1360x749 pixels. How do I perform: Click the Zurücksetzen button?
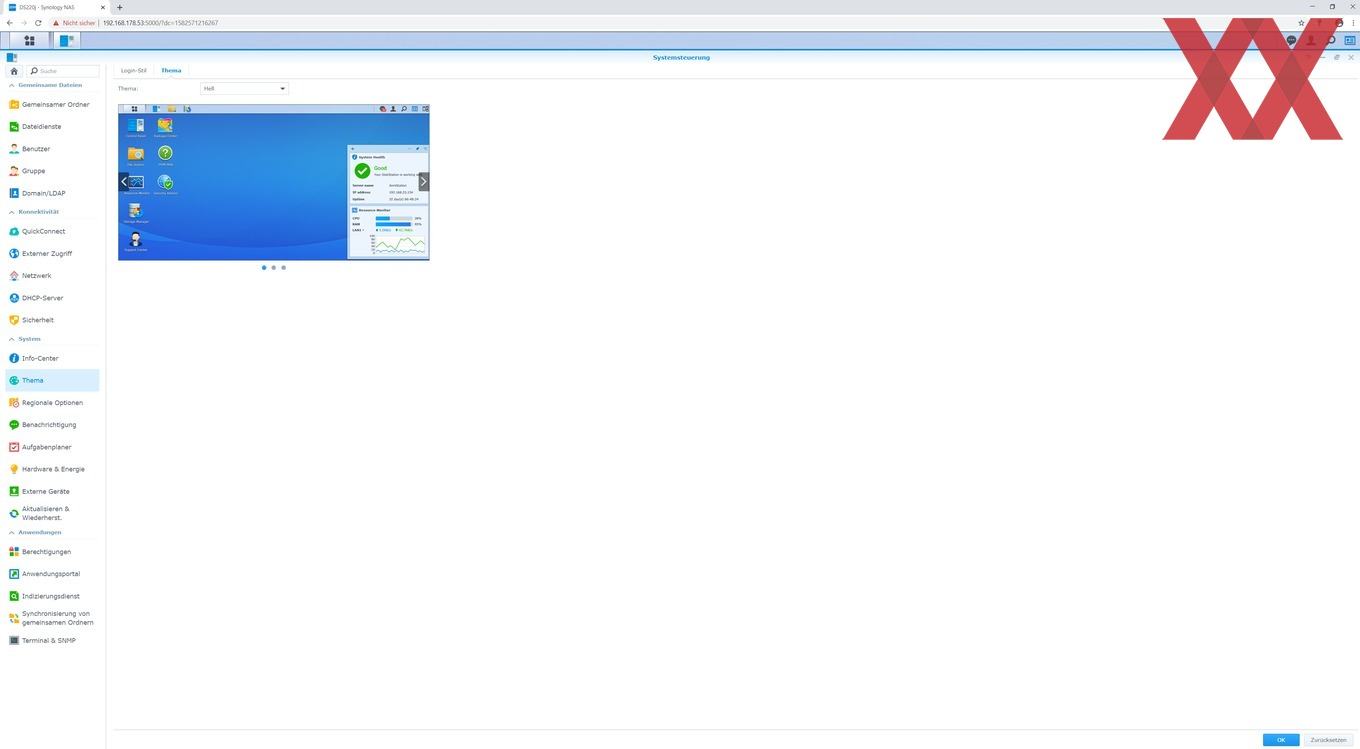[1328, 740]
